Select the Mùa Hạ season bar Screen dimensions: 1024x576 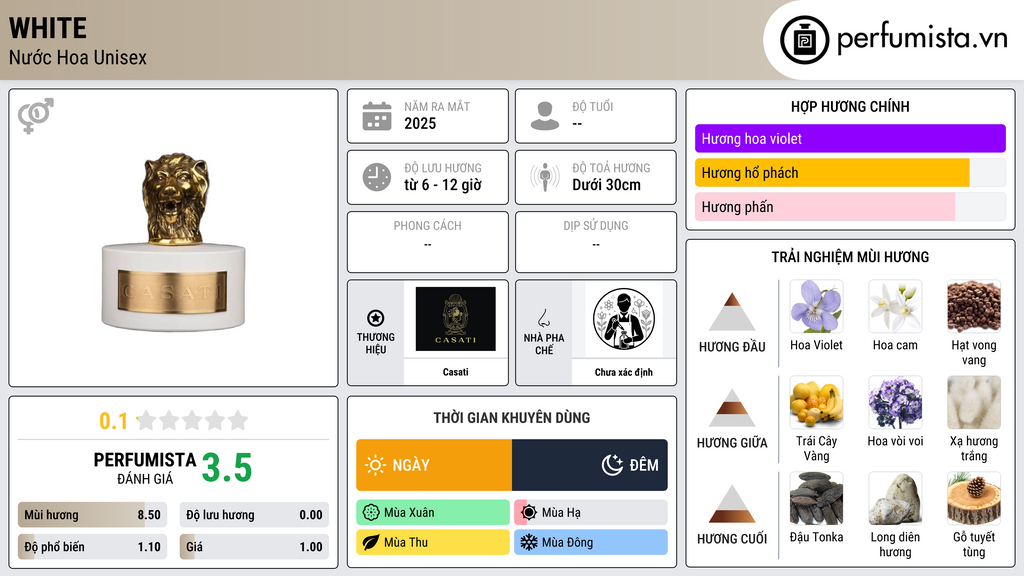click(x=590, y=513)
